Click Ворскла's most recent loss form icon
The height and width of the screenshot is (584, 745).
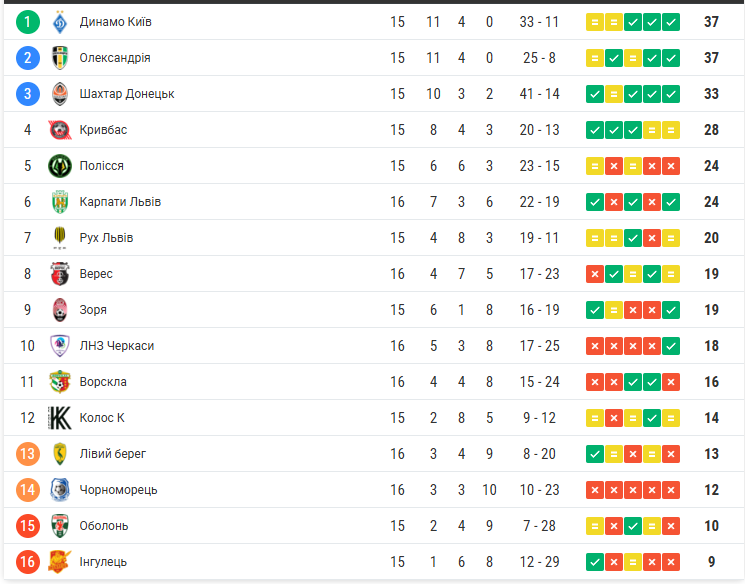pos(671,382)
